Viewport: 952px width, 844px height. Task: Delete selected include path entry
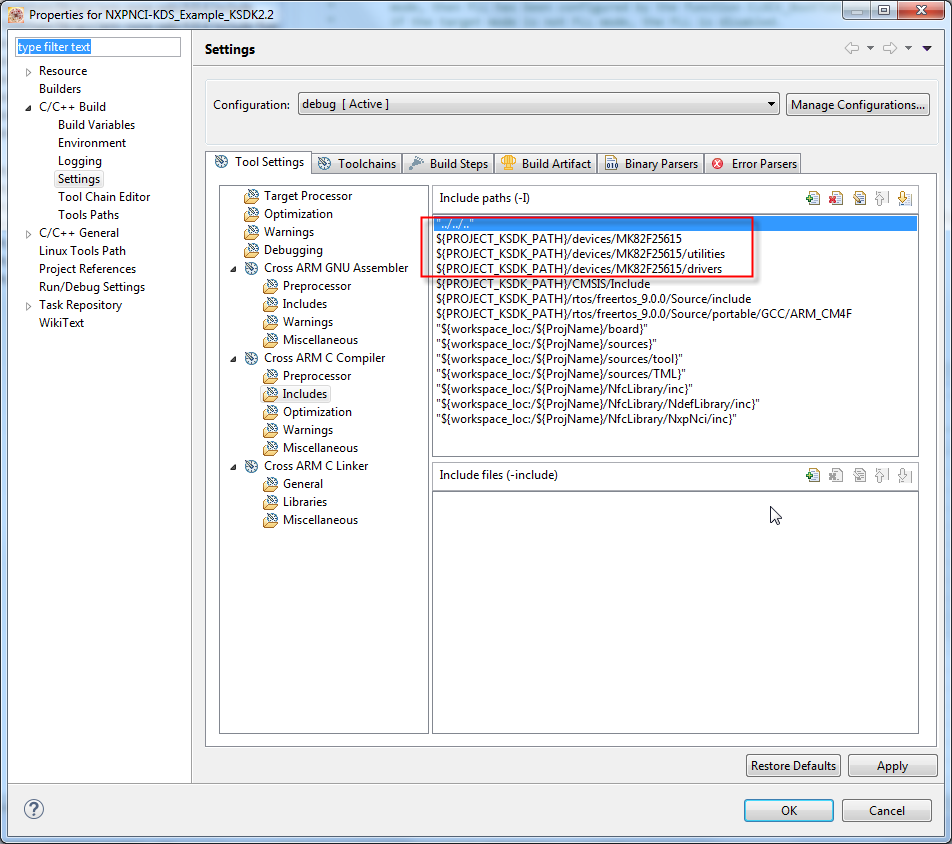point(836,198)
